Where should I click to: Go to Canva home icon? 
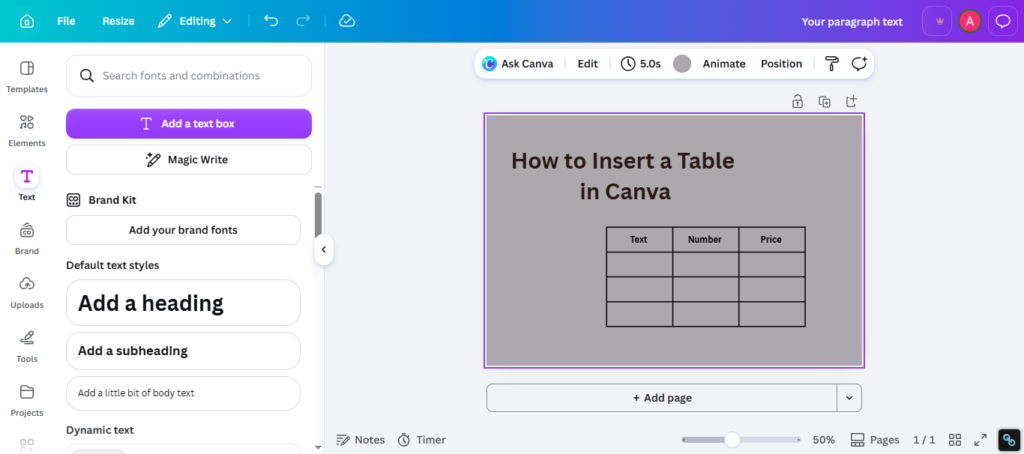(27, 21)
